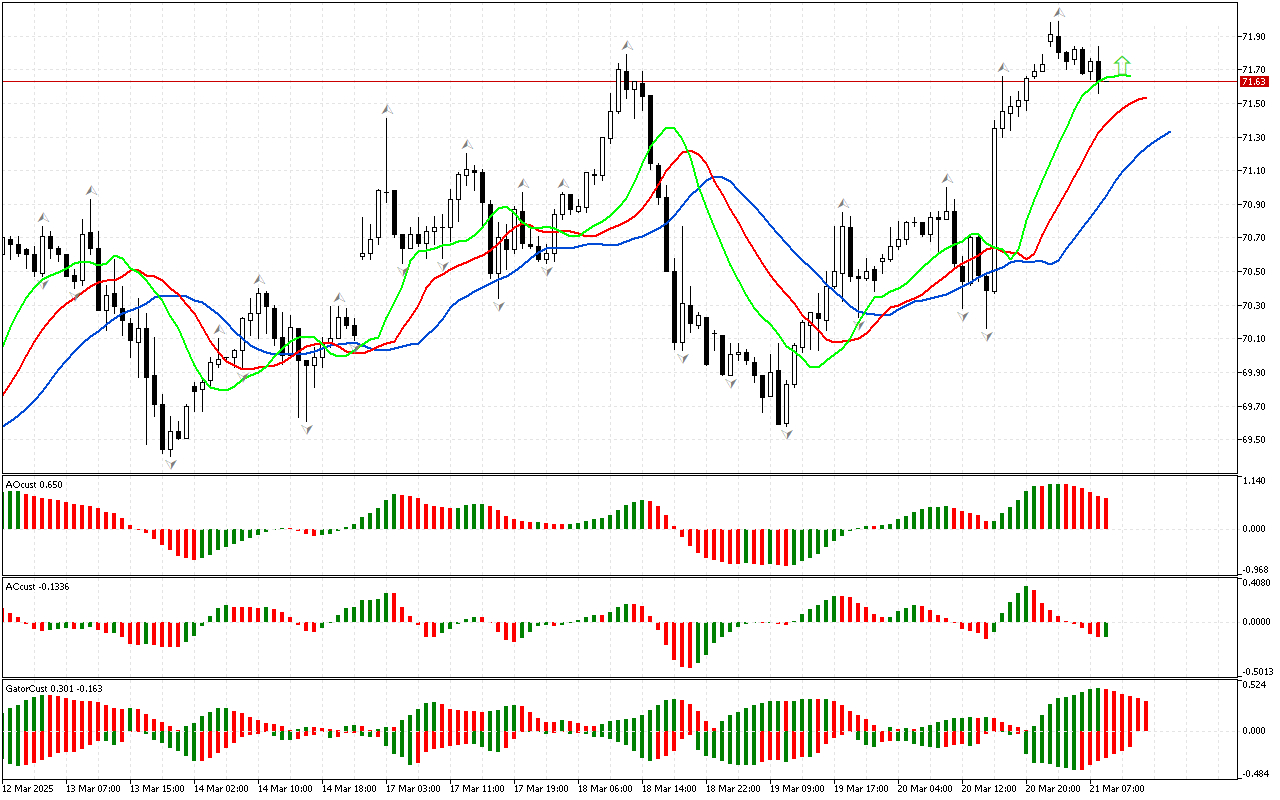Click the 12 Mar 2025 date label
Image resolution: width=1280 pixels, height=800 pixels.
tap(29, 789)
